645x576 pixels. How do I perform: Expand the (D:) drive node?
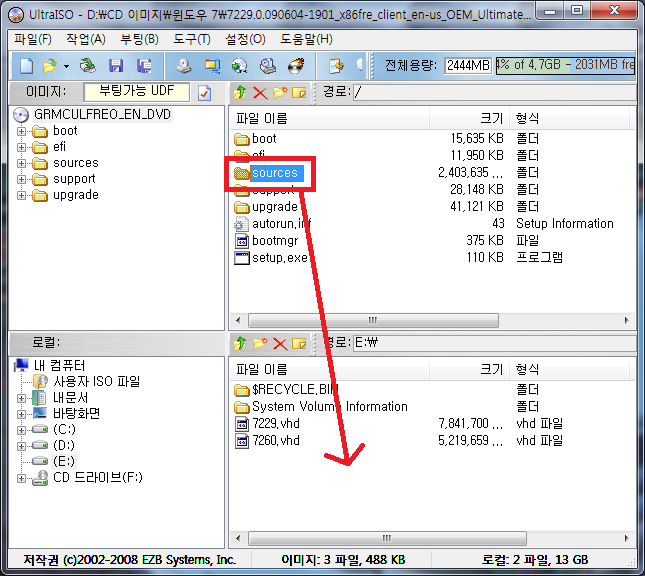tap(21, 446)
